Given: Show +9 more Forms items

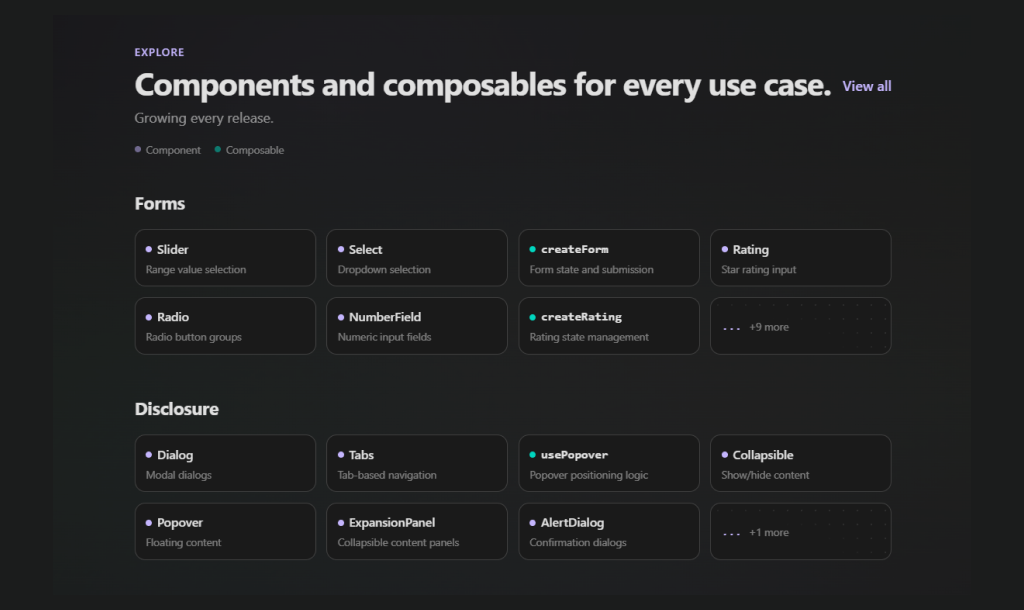Looking at the screenshot, I should tap(801, 326).
